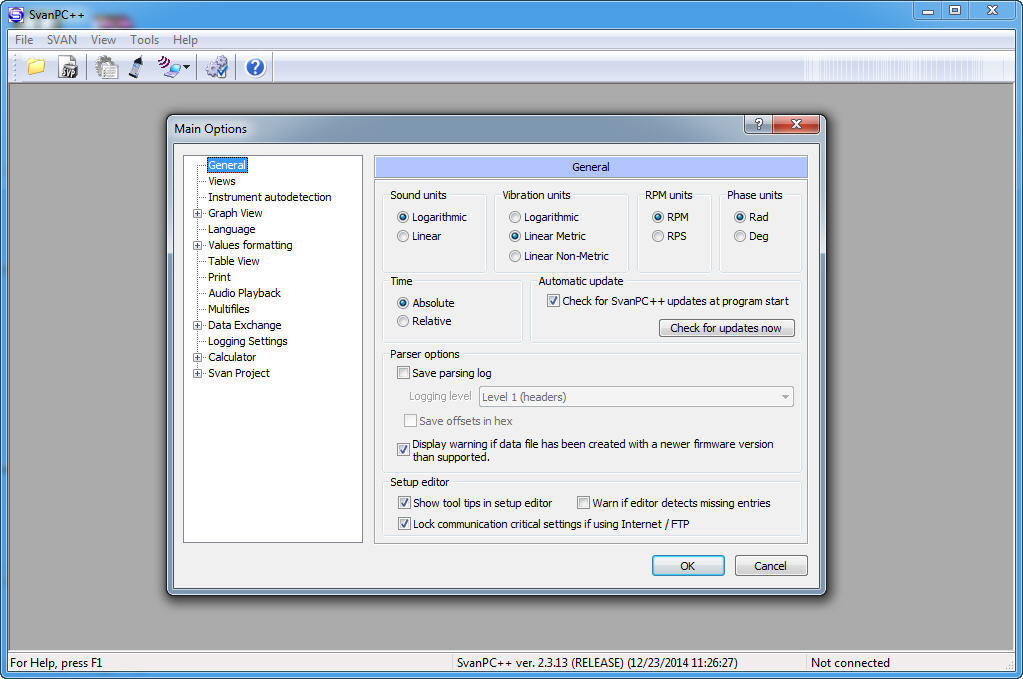This screenshot has height=679, width=1023.
Task: Click the sound level meter instrument icon
Action: click(136, 67)
